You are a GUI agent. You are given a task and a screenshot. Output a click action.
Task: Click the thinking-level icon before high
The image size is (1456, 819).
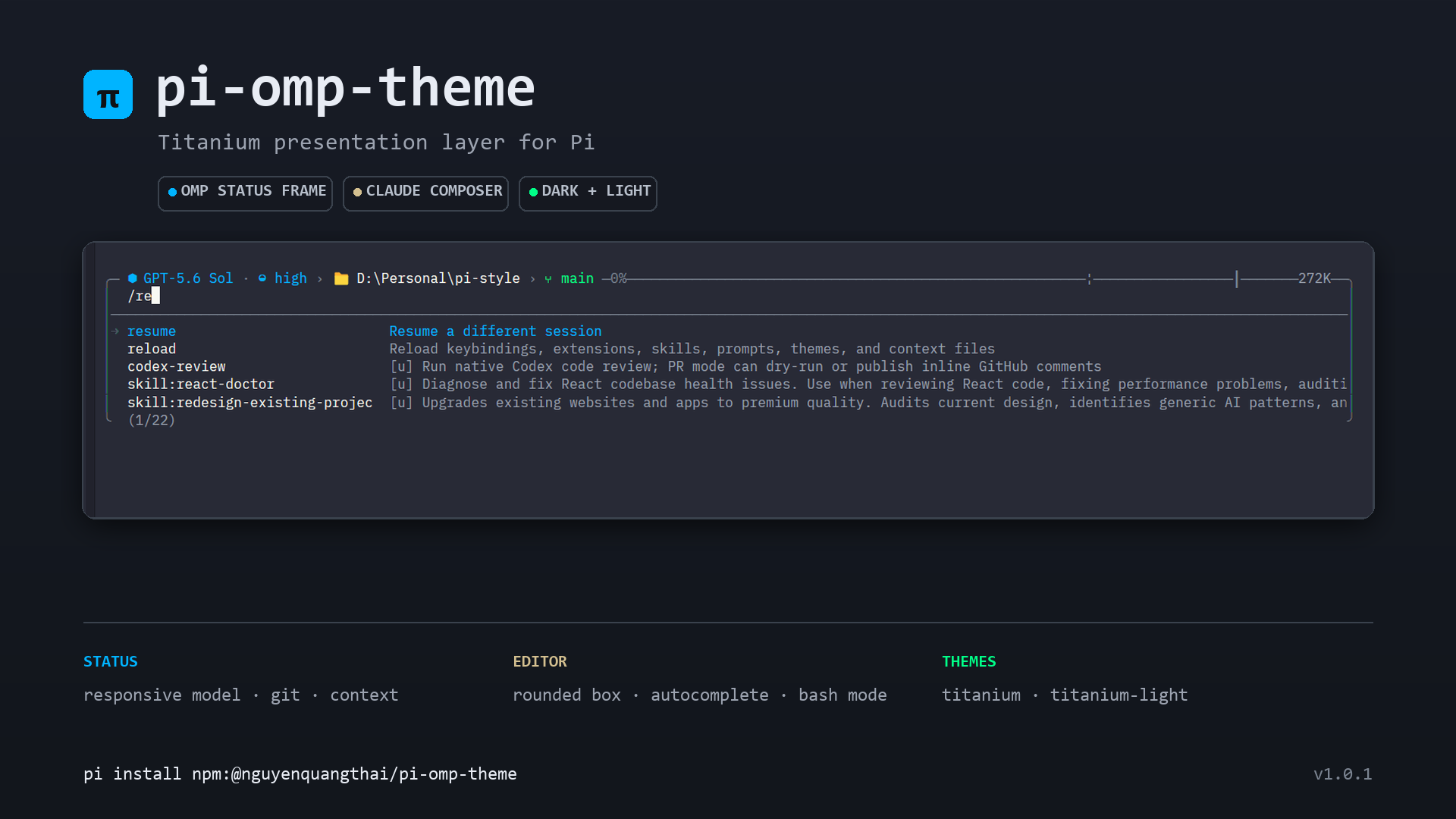[262, 278]
